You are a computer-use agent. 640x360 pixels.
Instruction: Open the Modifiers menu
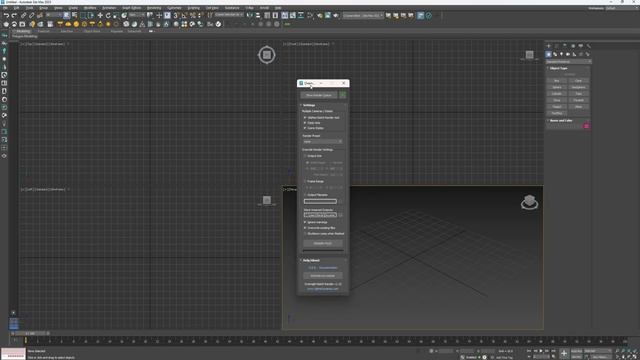coord(90,8)
